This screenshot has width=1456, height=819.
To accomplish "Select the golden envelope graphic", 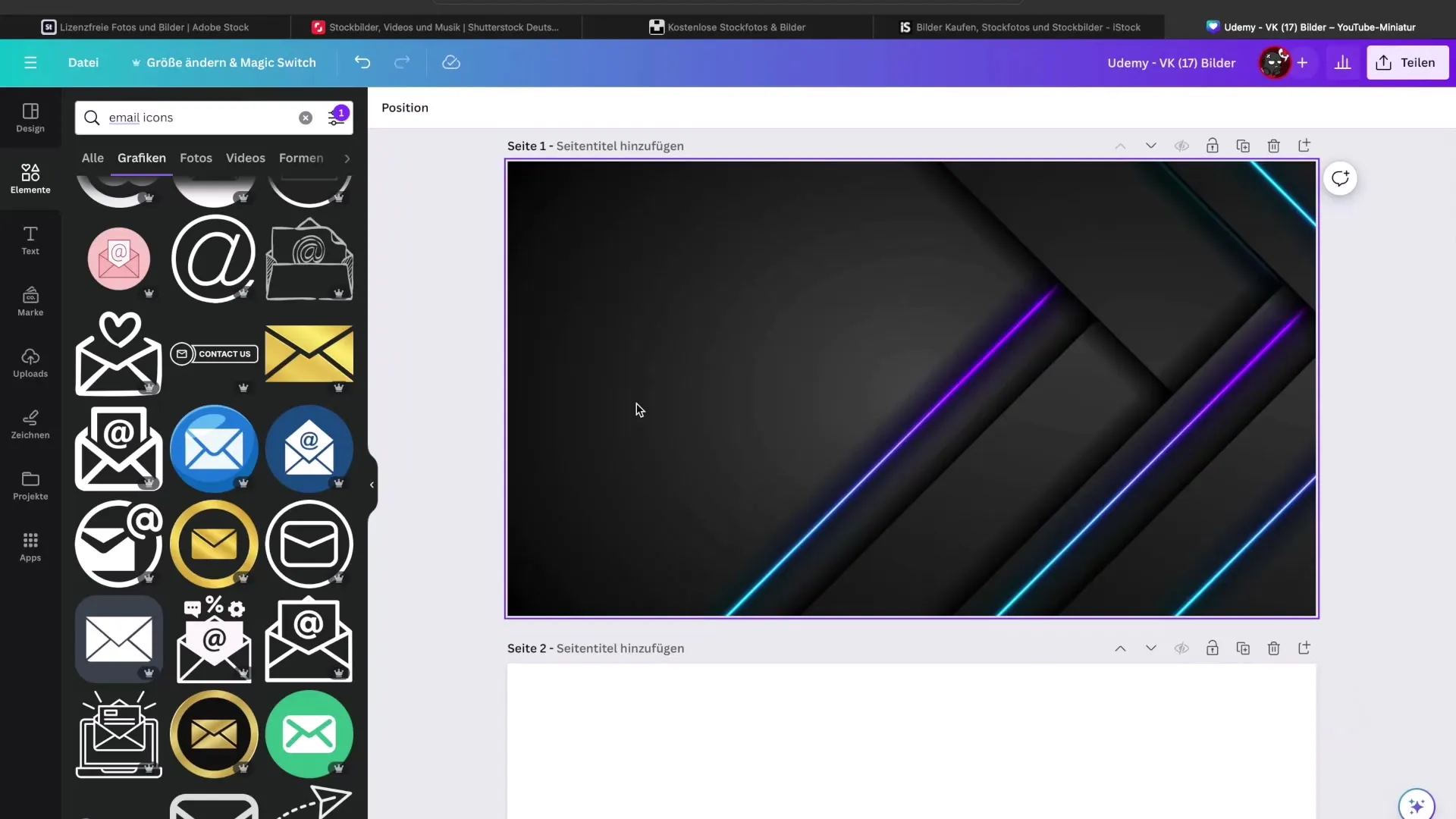I will click(x=309, y=353).
